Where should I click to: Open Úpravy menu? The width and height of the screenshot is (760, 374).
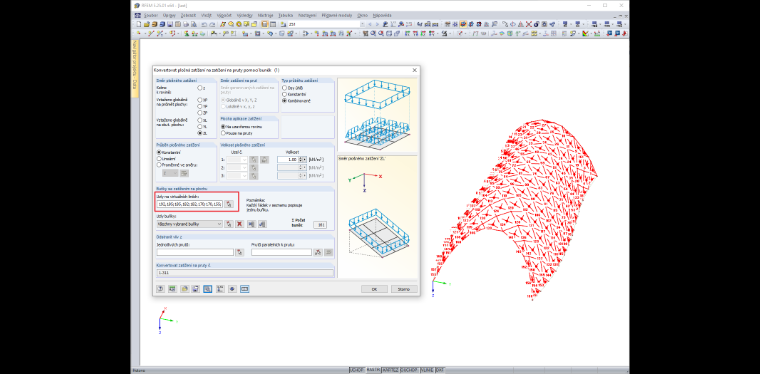click(x=169, y=16)
